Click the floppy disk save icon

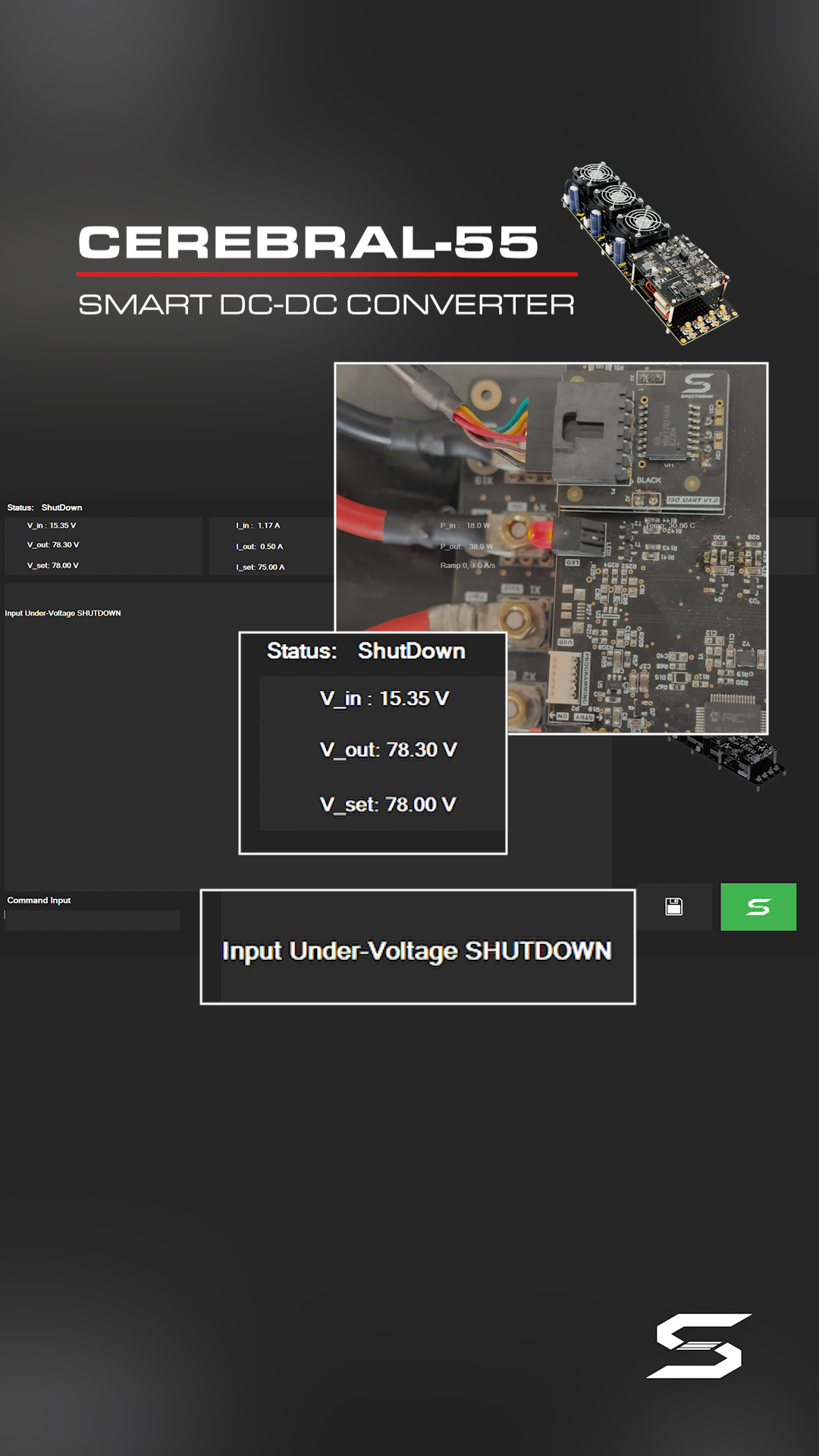[673, 906]
